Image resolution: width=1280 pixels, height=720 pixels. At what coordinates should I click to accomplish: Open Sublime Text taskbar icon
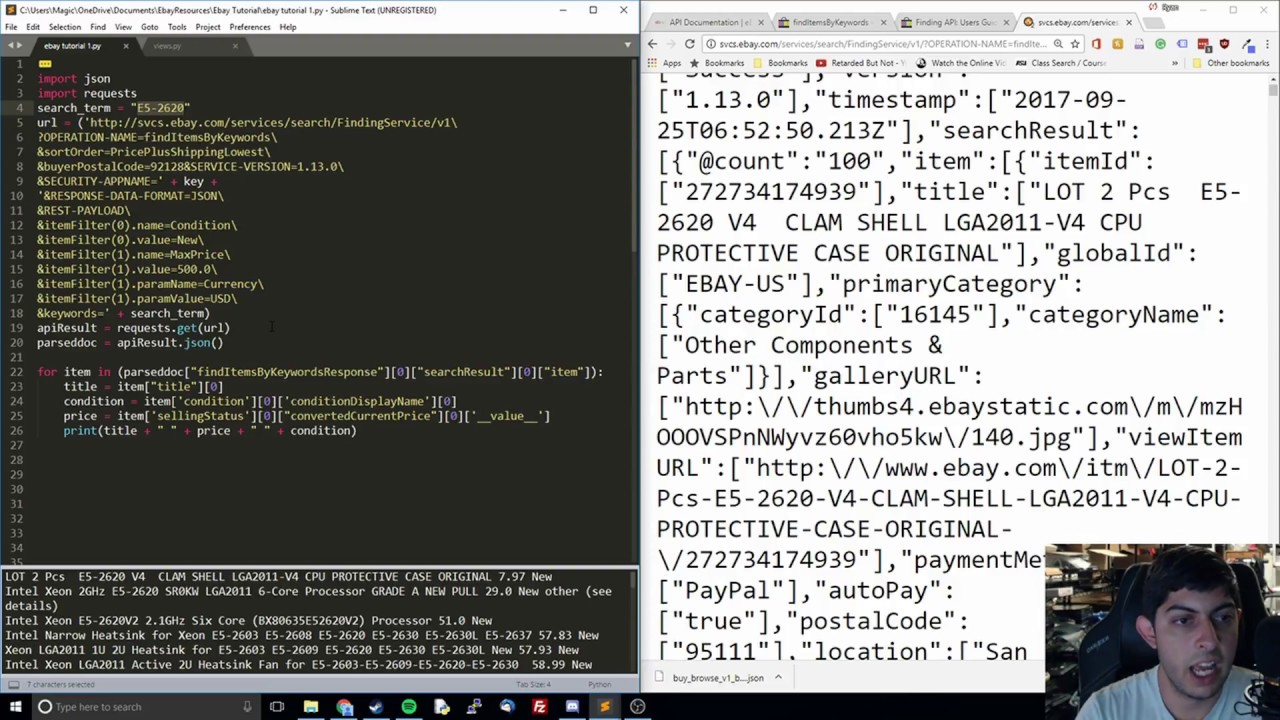tap(606, 707)
